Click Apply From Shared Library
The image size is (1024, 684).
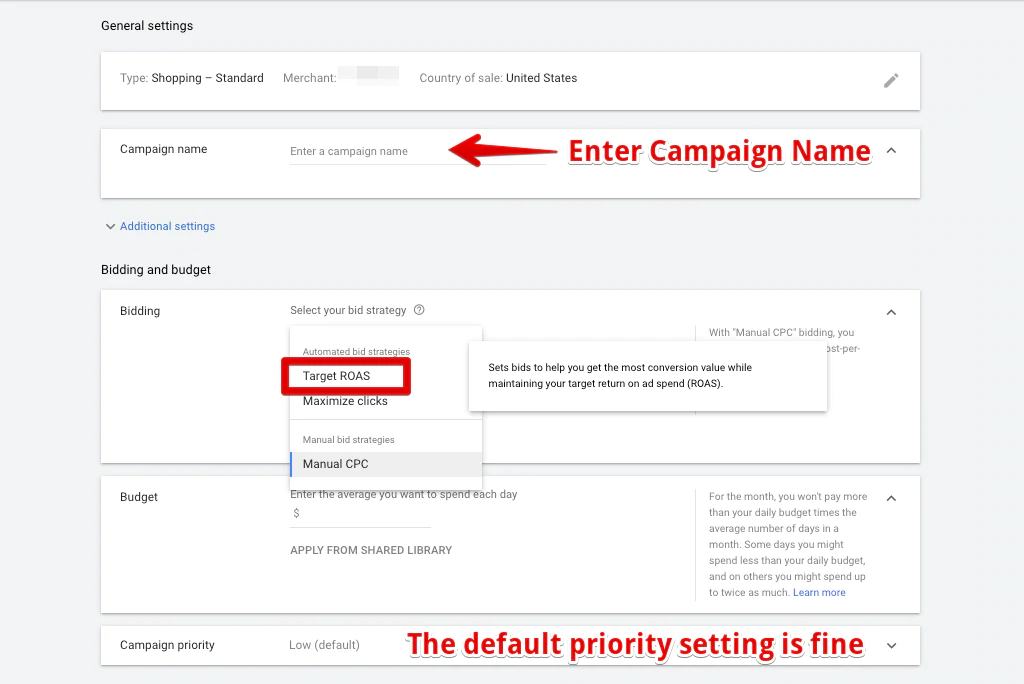tap(371, 550)
